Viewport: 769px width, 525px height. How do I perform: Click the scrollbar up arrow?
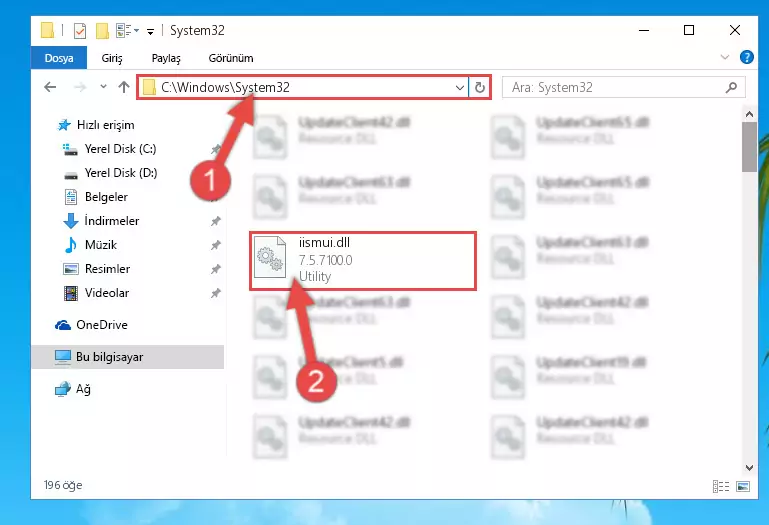(749, 114)
